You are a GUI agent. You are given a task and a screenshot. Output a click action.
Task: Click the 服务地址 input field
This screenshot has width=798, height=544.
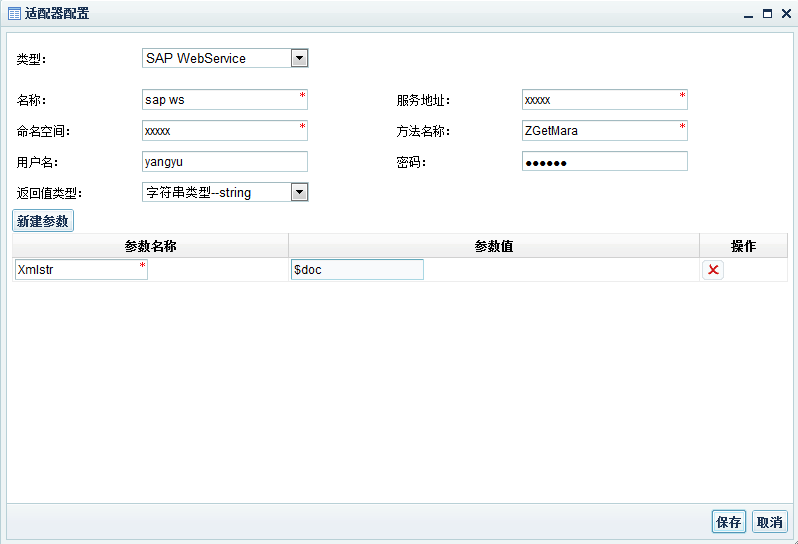click(603, 100)
